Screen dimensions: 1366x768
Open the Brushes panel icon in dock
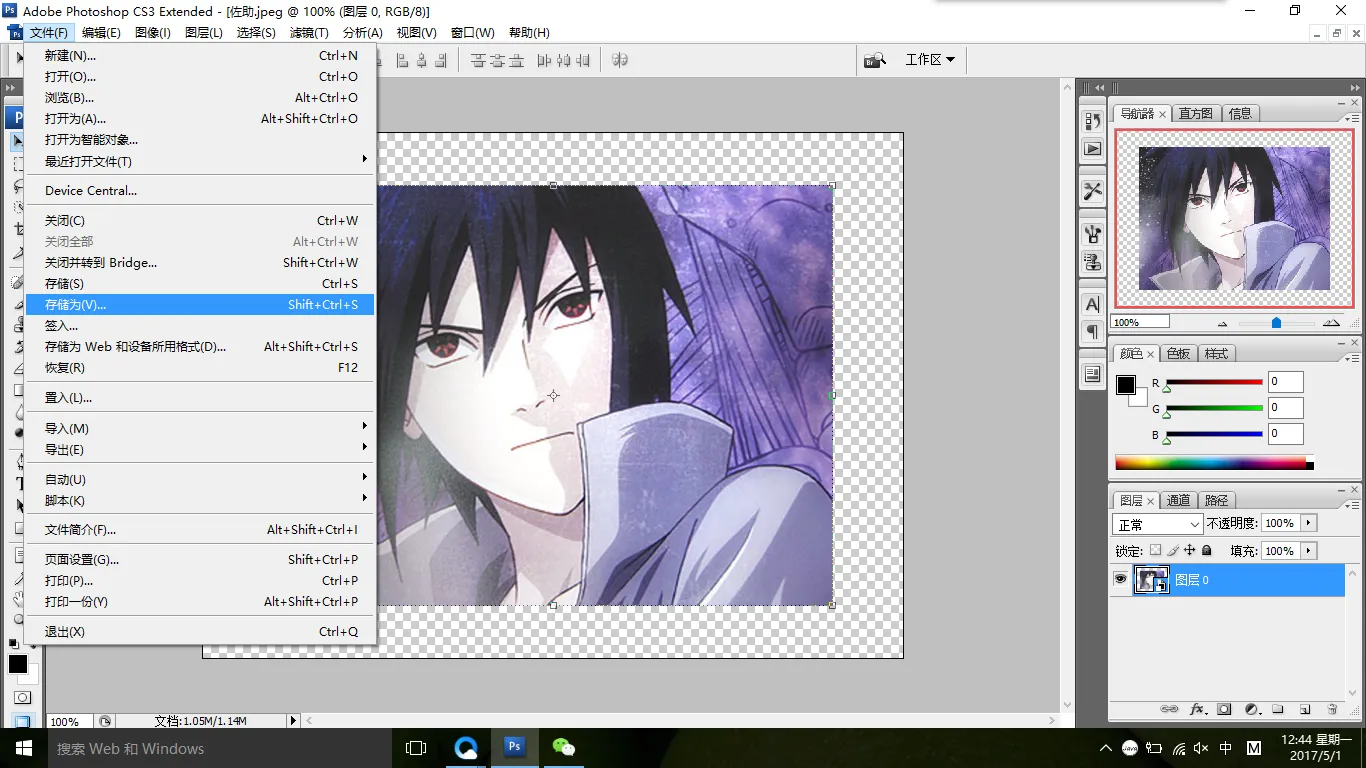click(x=1093, y=234)
